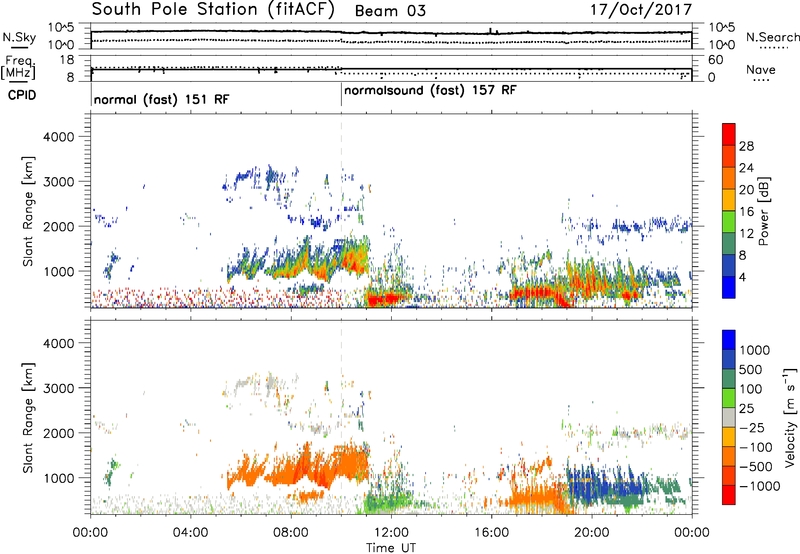Pick the teal 100–500 Velocity colorbar segment
800x554 pixels.
tap(729, 379)
